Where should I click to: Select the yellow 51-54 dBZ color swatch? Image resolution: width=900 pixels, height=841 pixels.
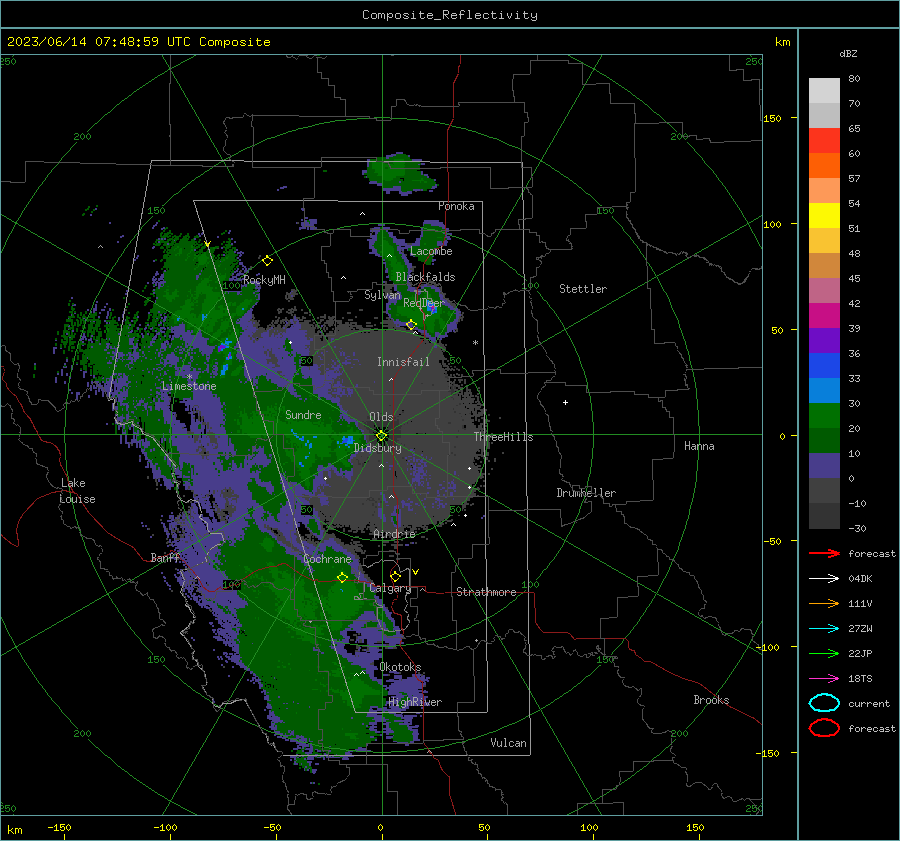point(824,215)
